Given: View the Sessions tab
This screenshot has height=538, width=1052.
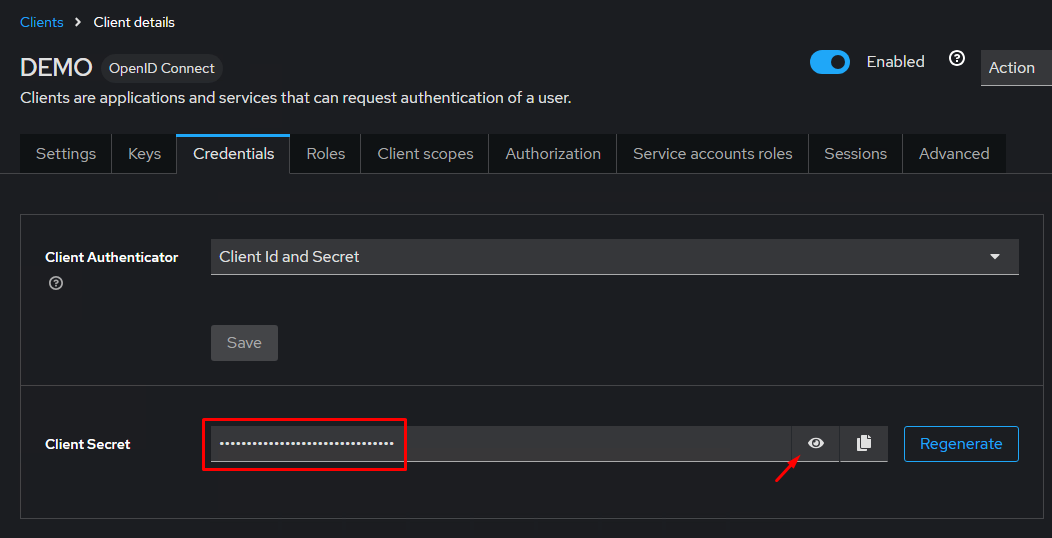Looking at the screenshot, I should (x=855, y=154).
